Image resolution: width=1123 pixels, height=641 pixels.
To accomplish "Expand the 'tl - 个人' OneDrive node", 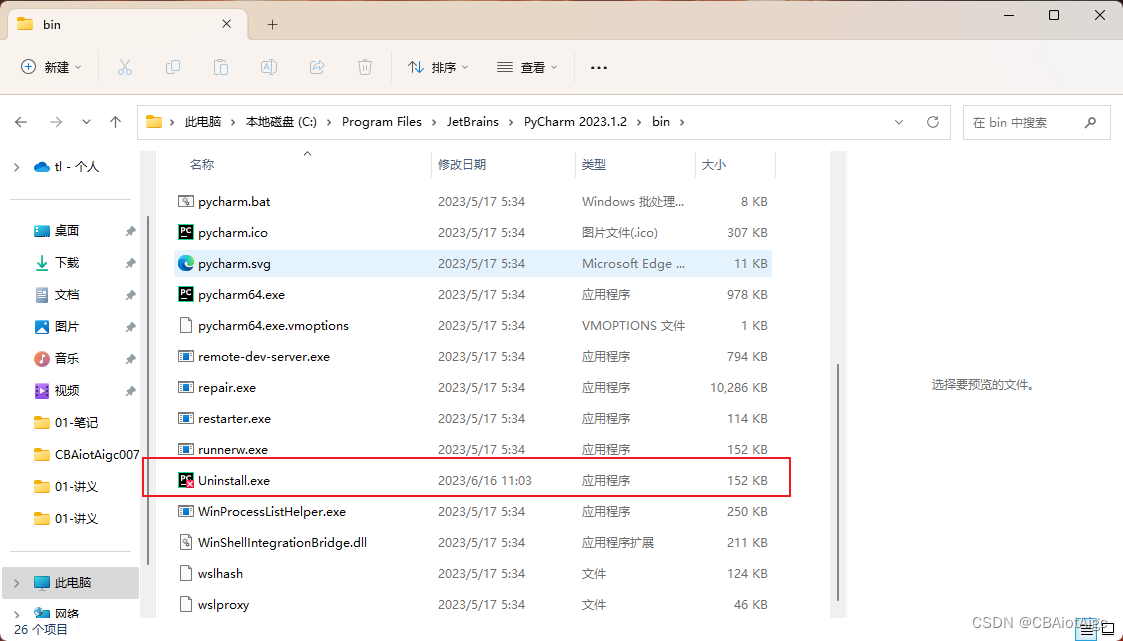I will coord(16,167).
